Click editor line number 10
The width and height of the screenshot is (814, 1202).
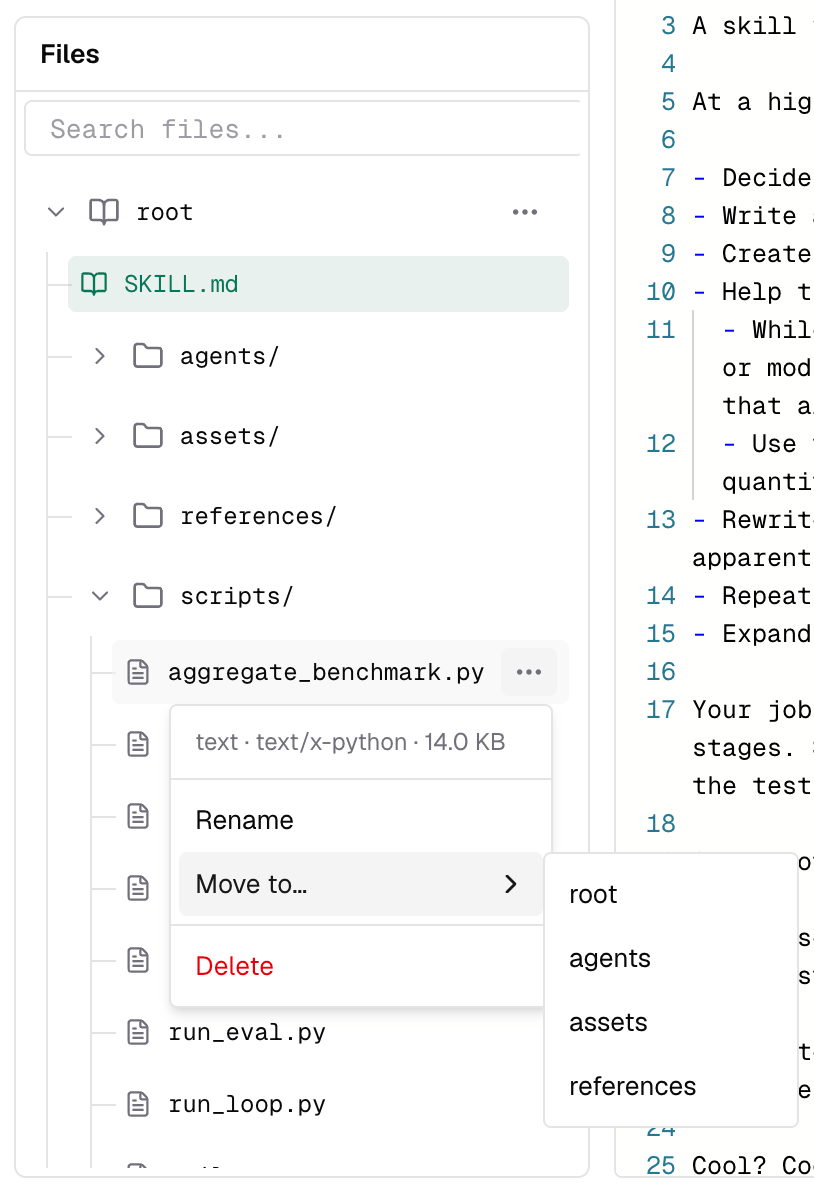click(x=661, y=291)
